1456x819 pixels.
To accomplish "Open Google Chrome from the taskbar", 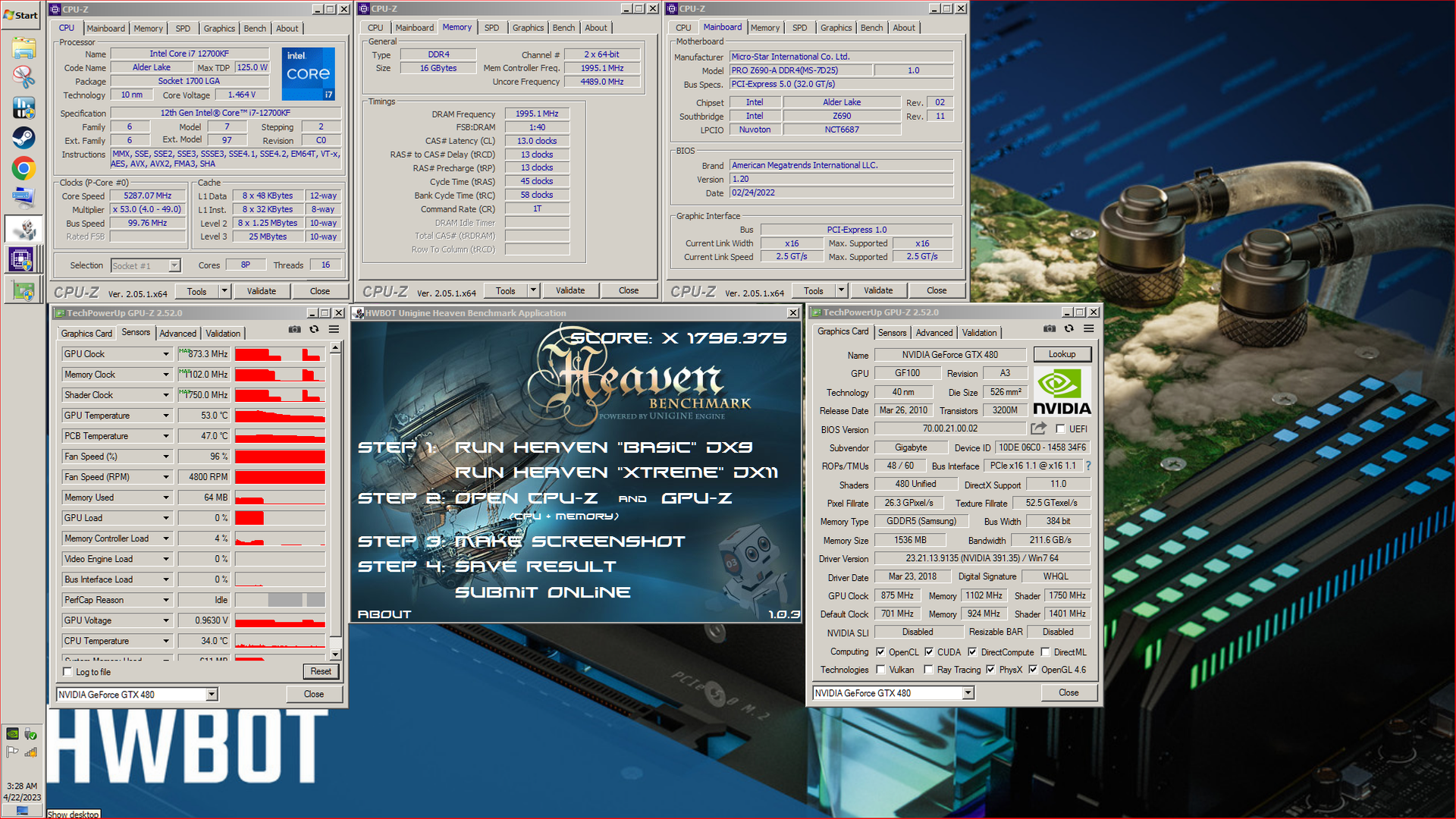I will tap(24, 168).
